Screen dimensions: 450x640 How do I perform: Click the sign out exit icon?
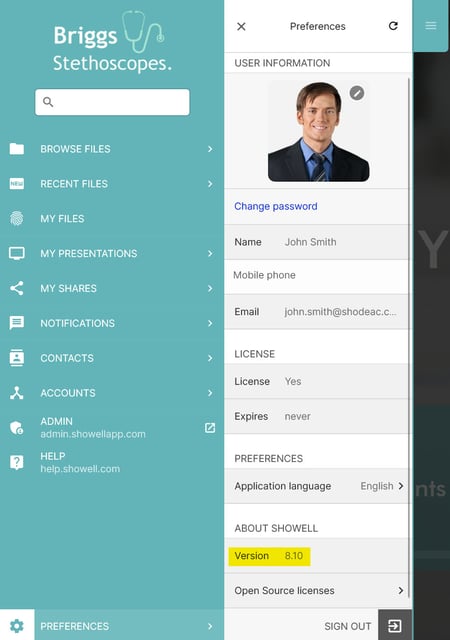tap(394, 625)
